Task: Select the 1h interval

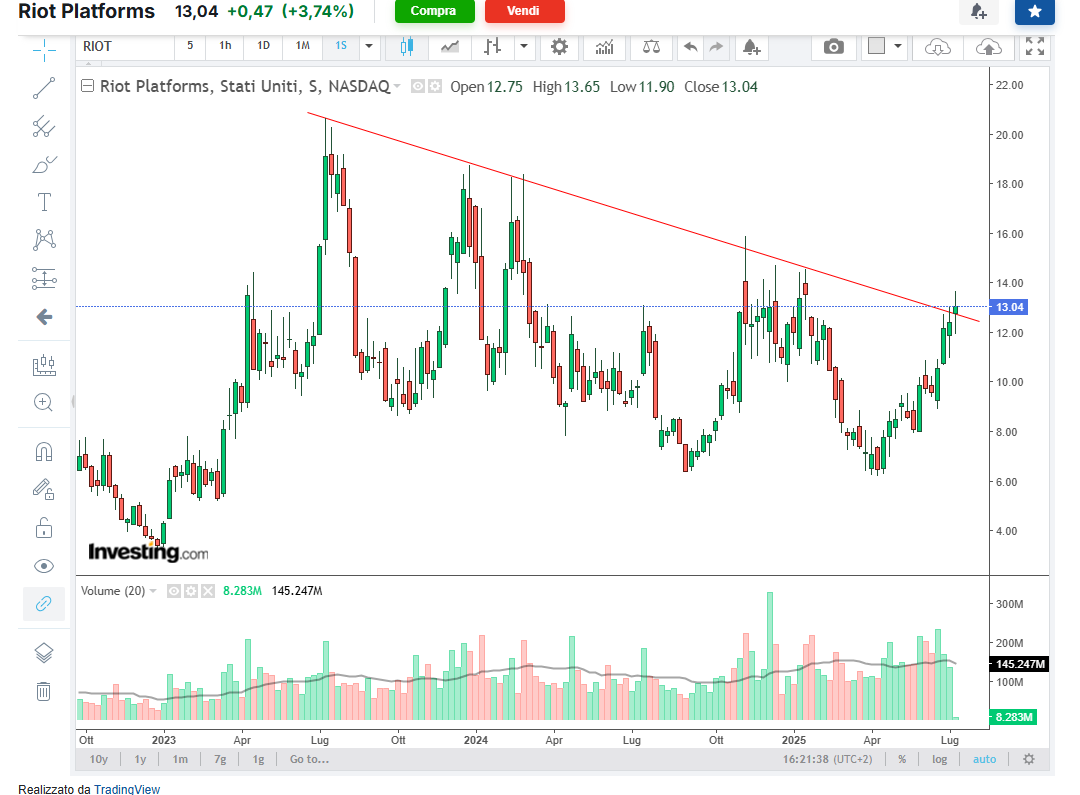Action: [x=225, y=45]
